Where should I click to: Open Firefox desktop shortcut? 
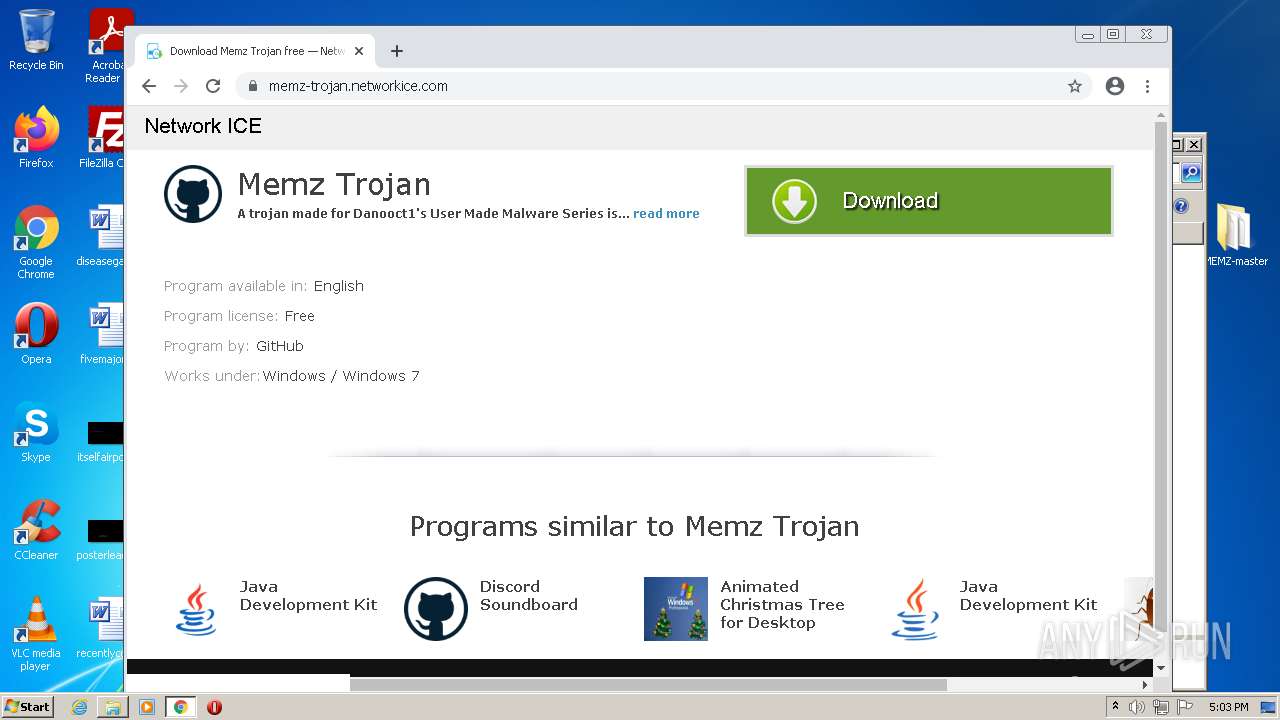[36, 137]
